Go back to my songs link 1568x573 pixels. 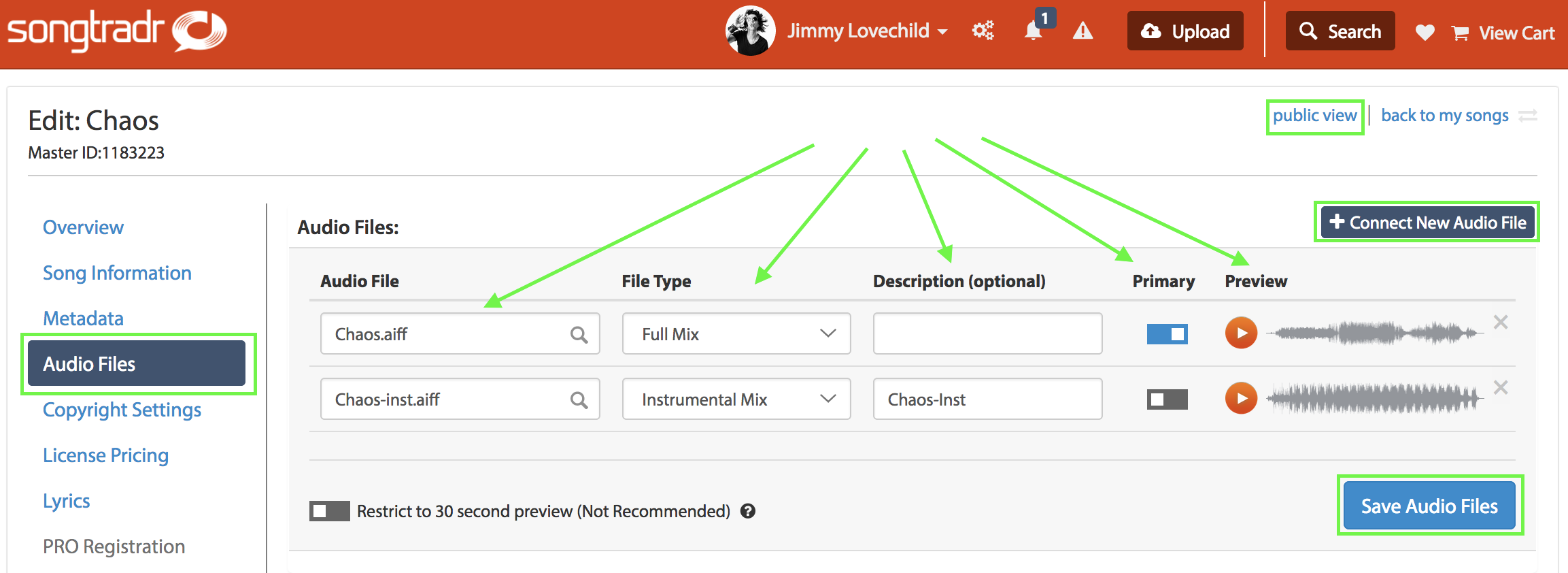tap(1445, 116)
